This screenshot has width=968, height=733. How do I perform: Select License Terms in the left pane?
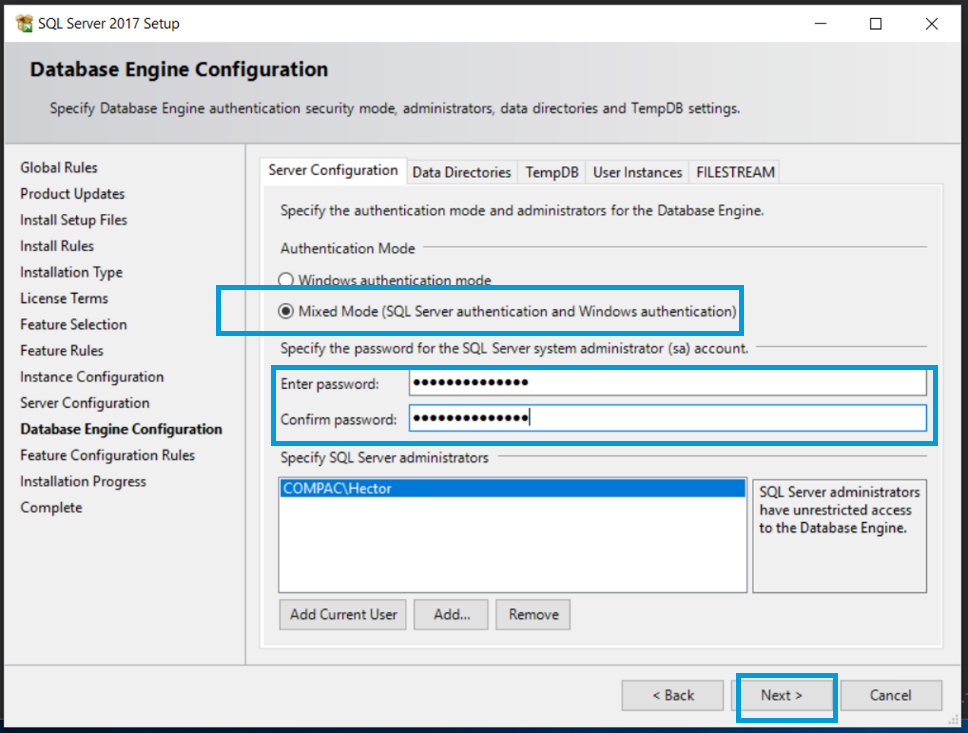[64, 298]
